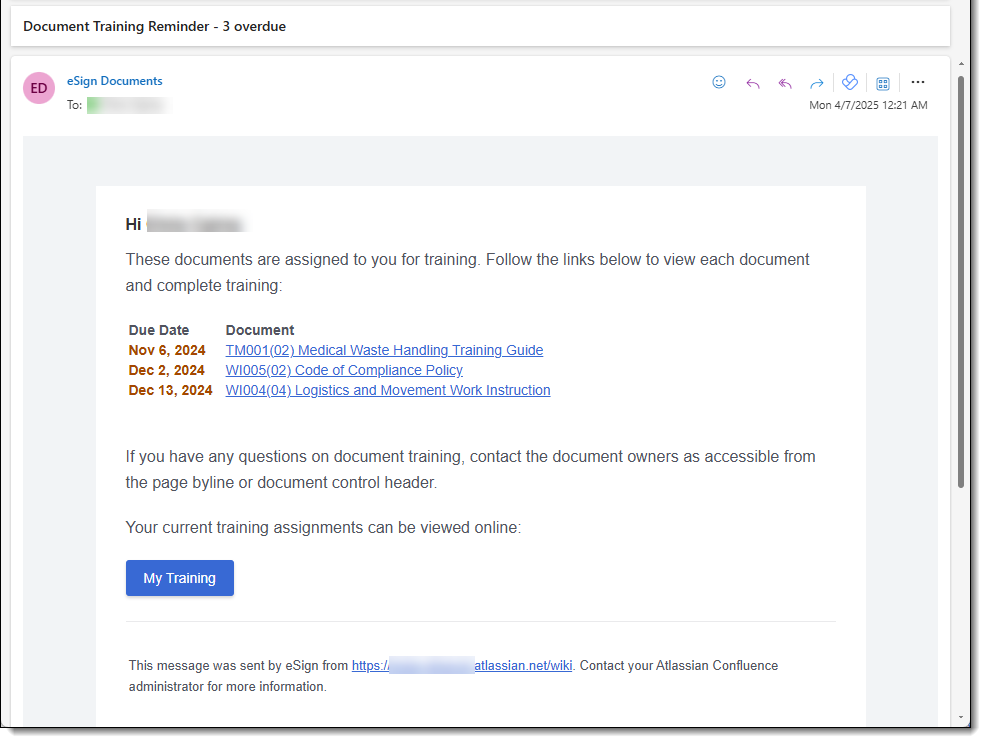Click the My Training button
985x743 pixels.
tap(180, 578)
